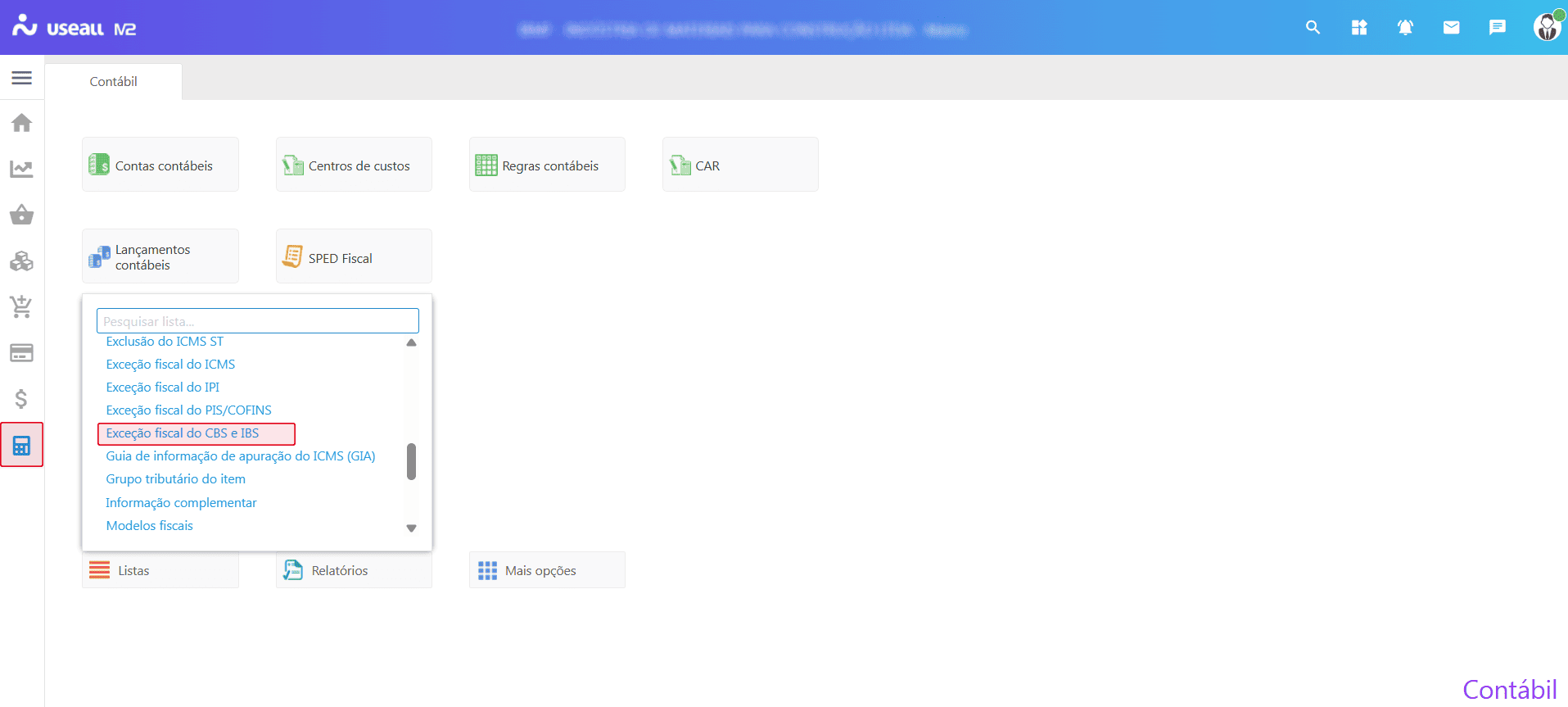Expand the Mais opções menu
Screen dimensions: 1568x707
click(547, 570)
